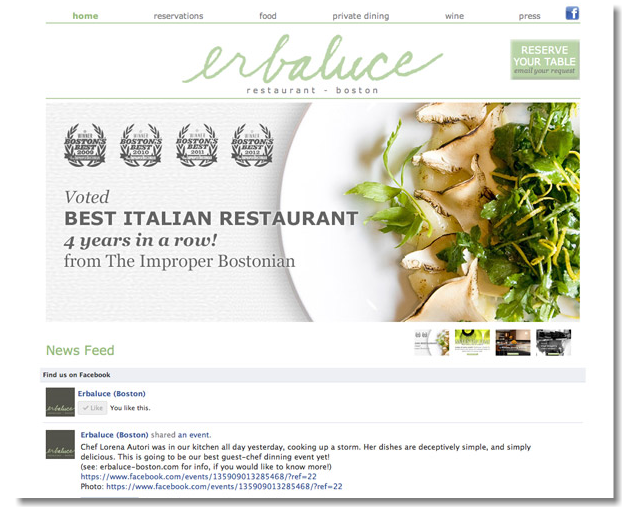Go to the home menu item

(85, 16)
